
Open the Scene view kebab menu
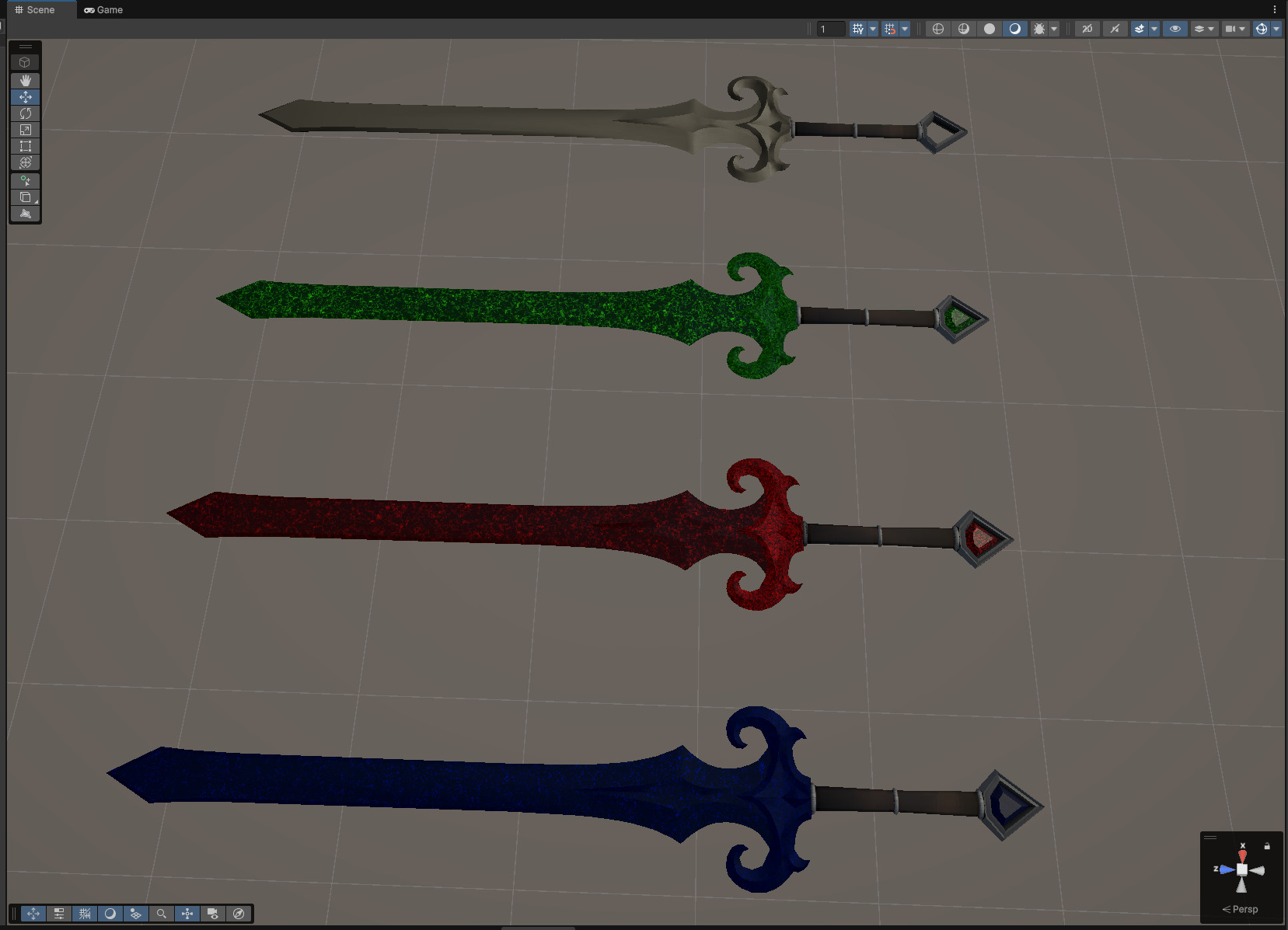point(1275,9)
